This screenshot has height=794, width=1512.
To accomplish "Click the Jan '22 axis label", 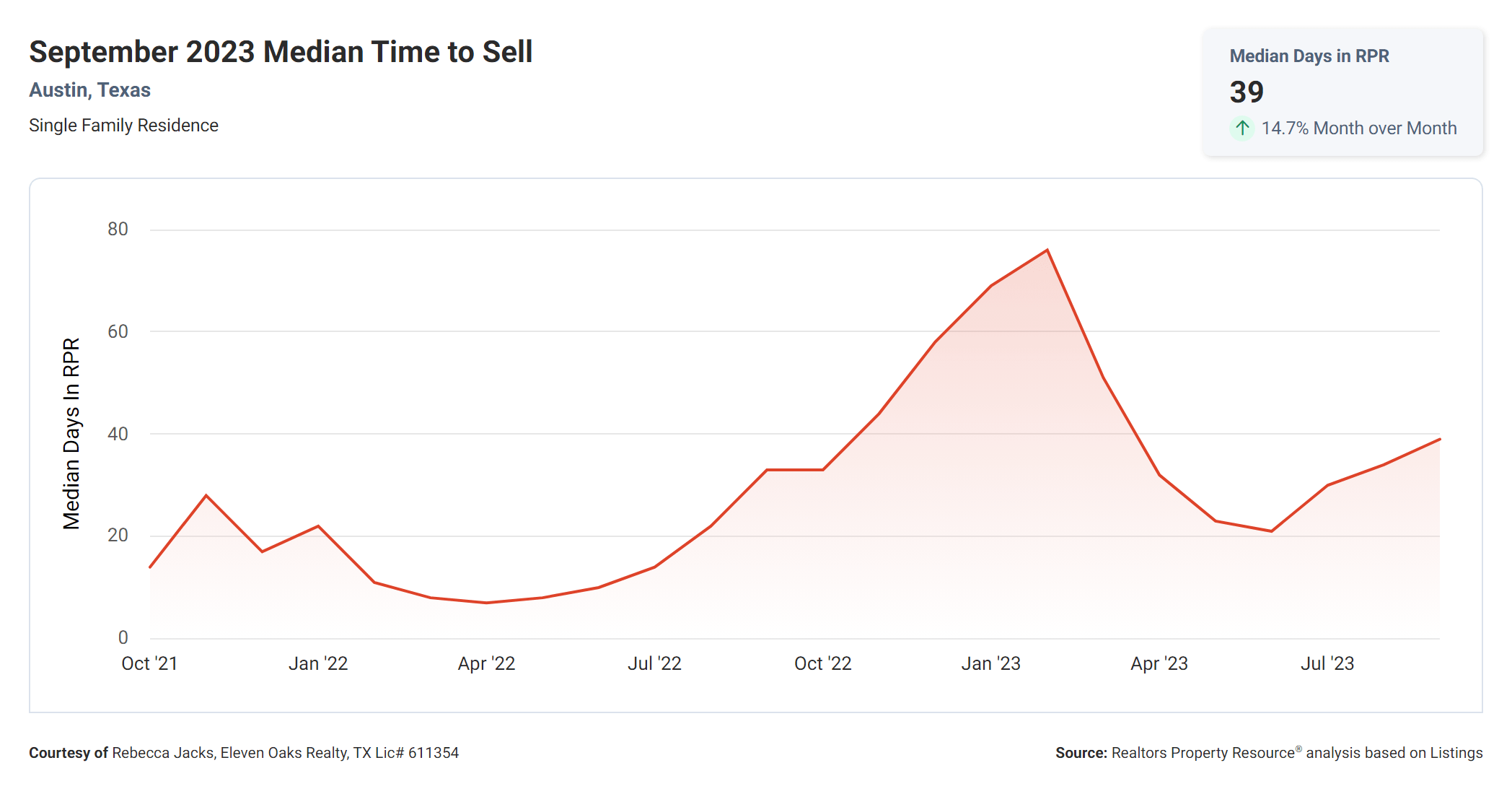I will coord(318,663).
